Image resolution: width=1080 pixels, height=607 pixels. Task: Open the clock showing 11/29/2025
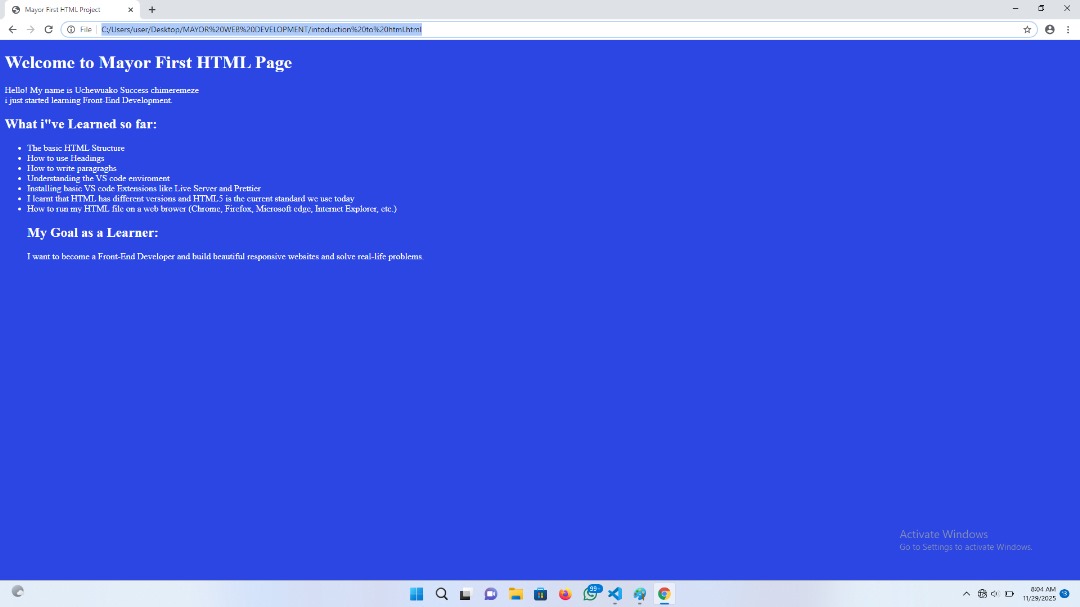click(x=1039, y=594)
